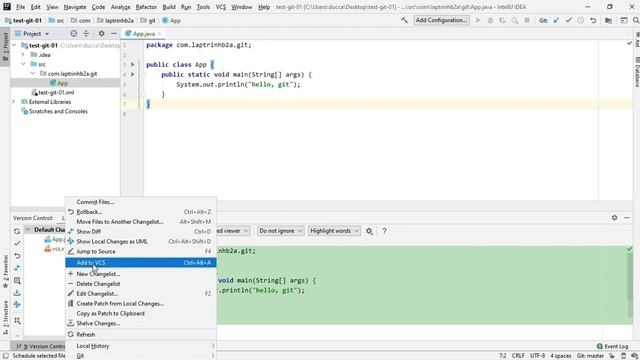The width and height of the screenshot is (640, 360).
Task: Hide the Project panel with minus icon
Action: click(x=114, y=33)
